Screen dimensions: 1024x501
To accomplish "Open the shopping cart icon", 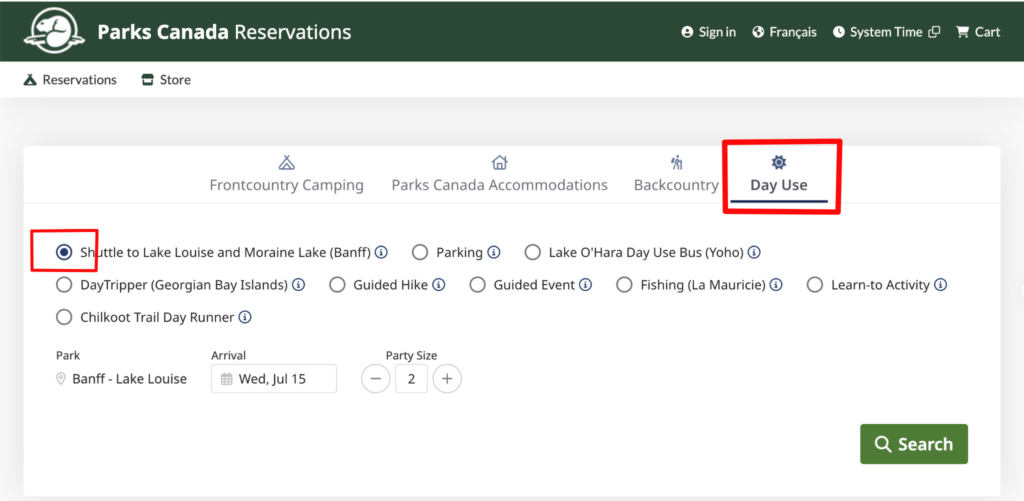I will coord(962,32).
